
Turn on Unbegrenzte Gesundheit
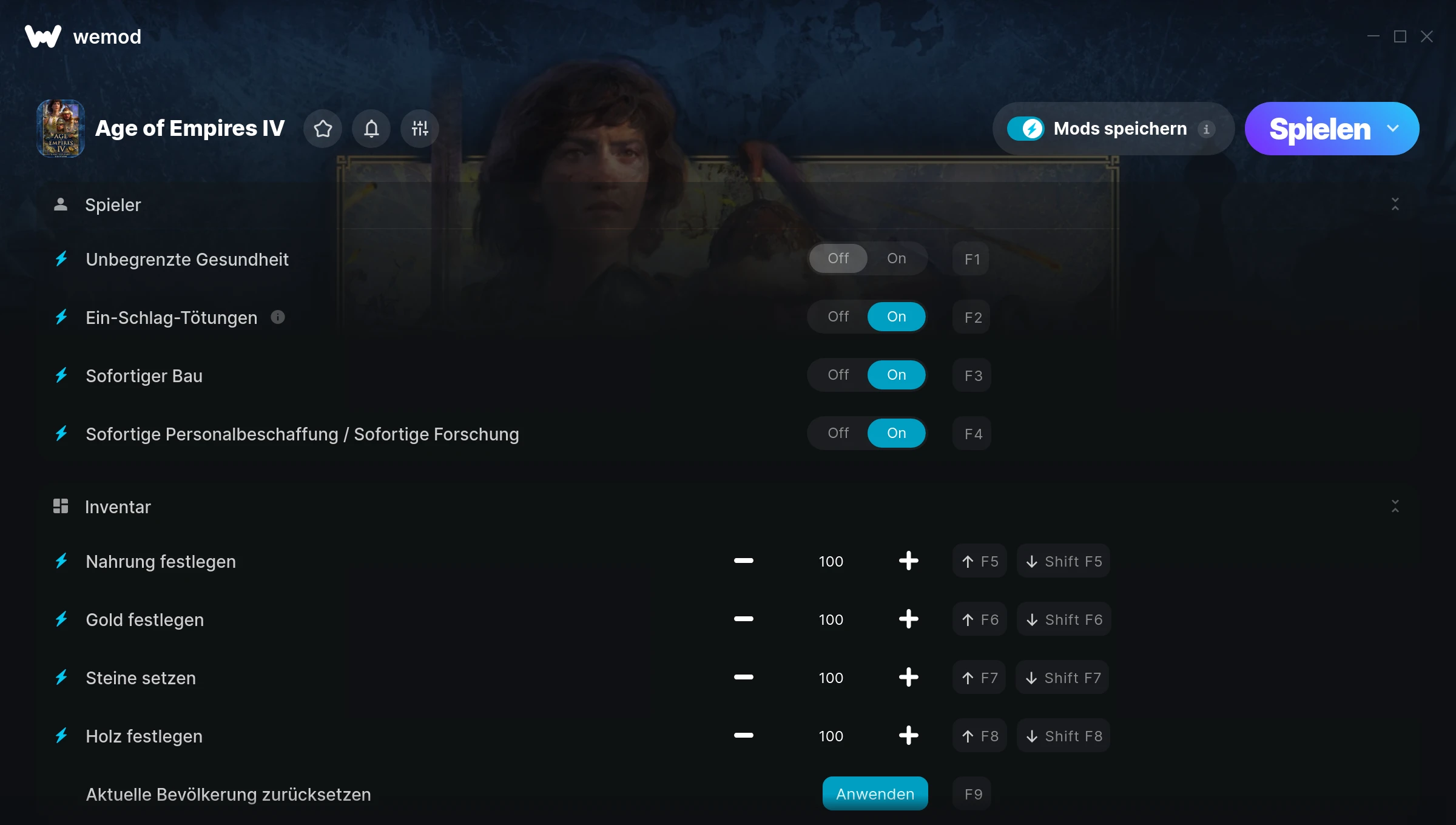click(896, 258)
